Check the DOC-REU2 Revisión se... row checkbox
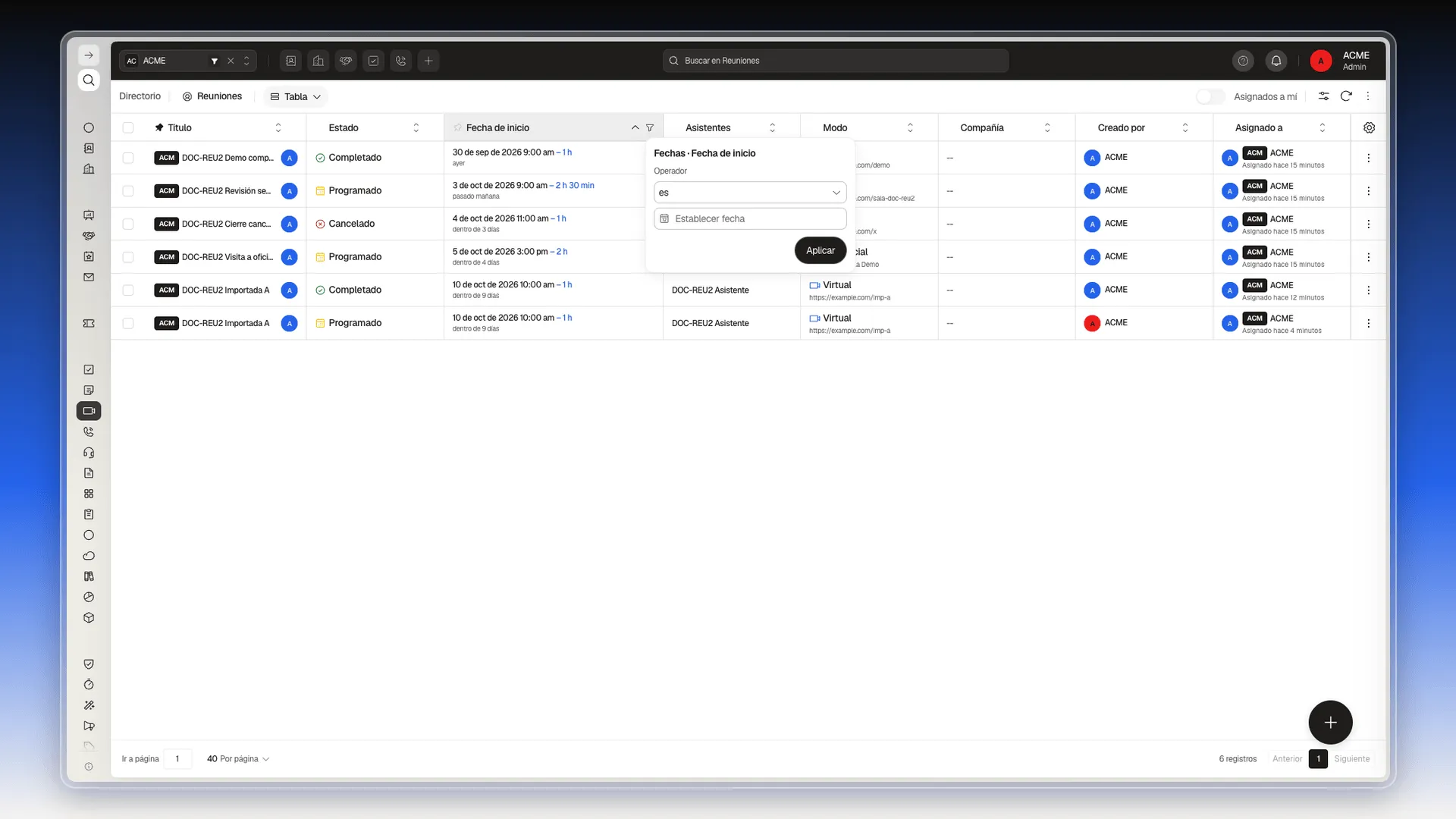1456x819 pixels. pos(128,191)
